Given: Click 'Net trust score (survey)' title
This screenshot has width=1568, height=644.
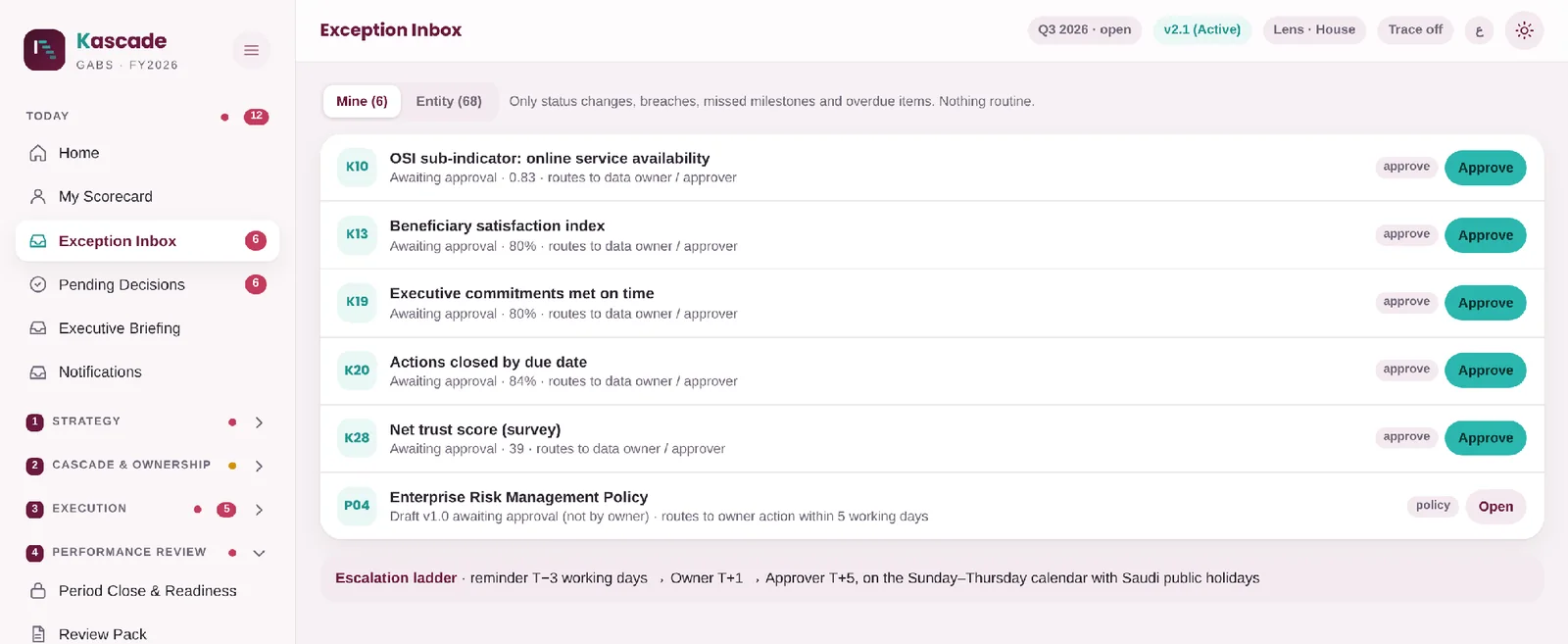Looking at the screenshot, I should (475, 429).
